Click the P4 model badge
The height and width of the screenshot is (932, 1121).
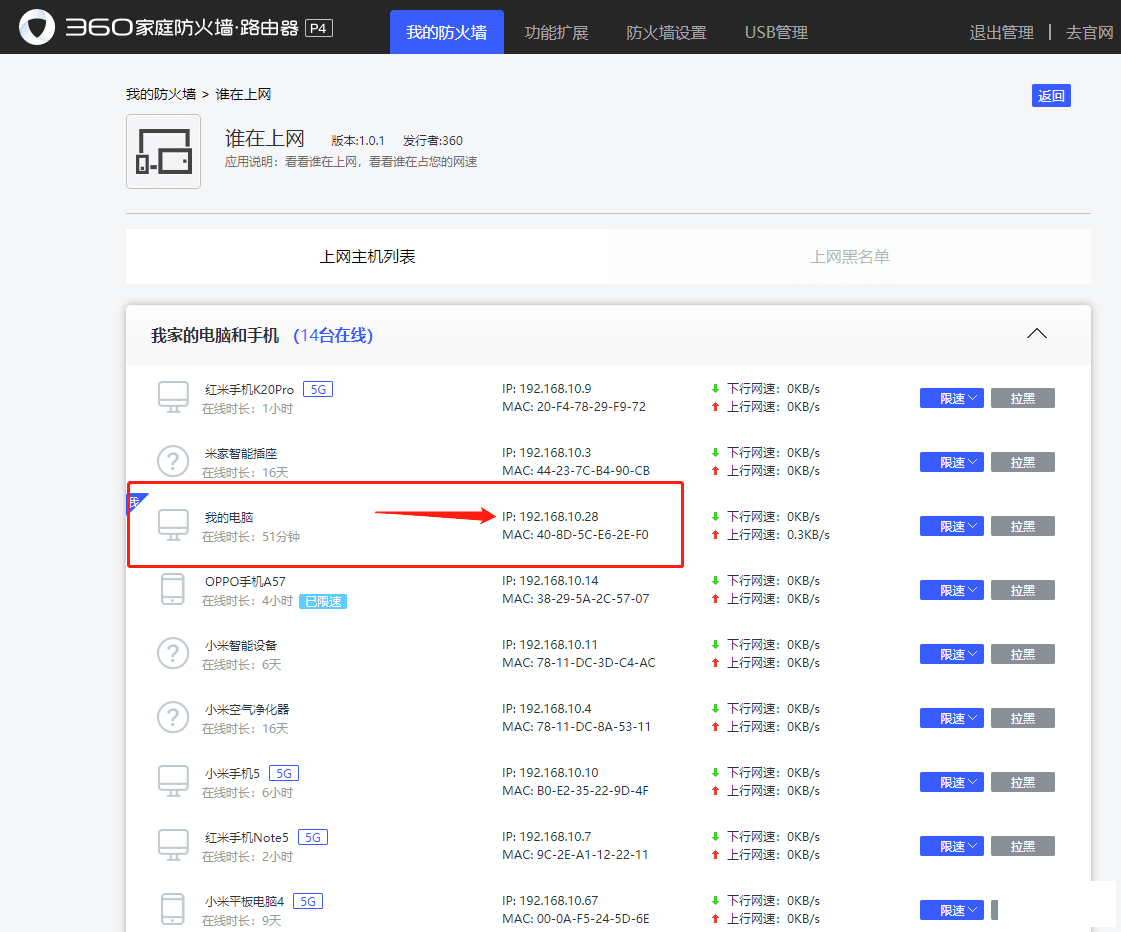point(319,29)
